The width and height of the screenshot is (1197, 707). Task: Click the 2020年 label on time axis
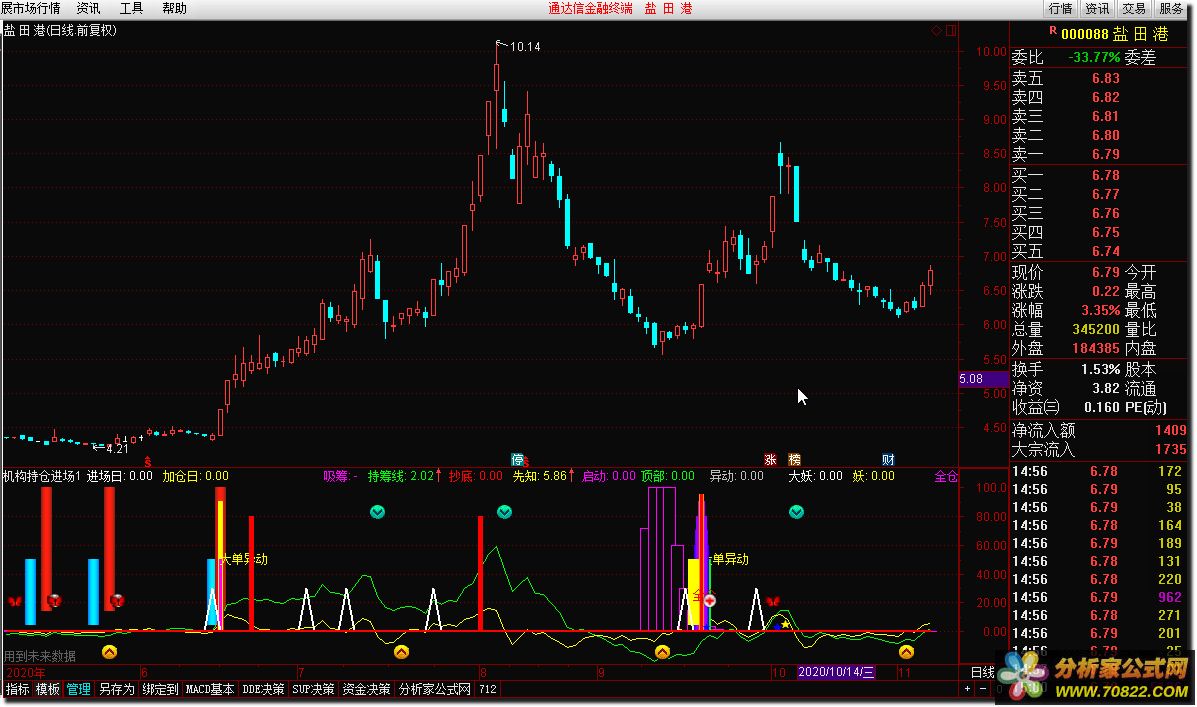(25, 673)
